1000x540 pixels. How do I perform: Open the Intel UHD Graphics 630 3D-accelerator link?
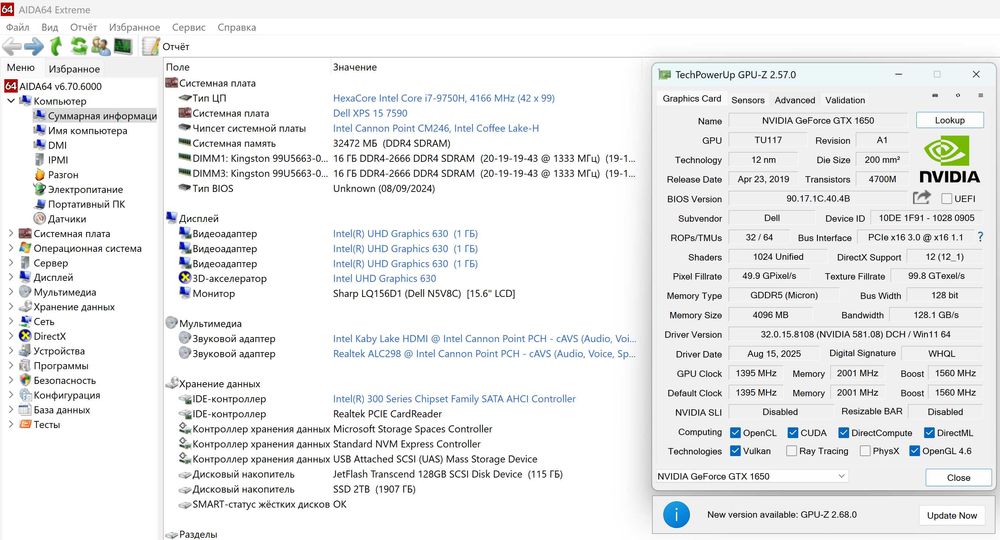coord(384,279)
